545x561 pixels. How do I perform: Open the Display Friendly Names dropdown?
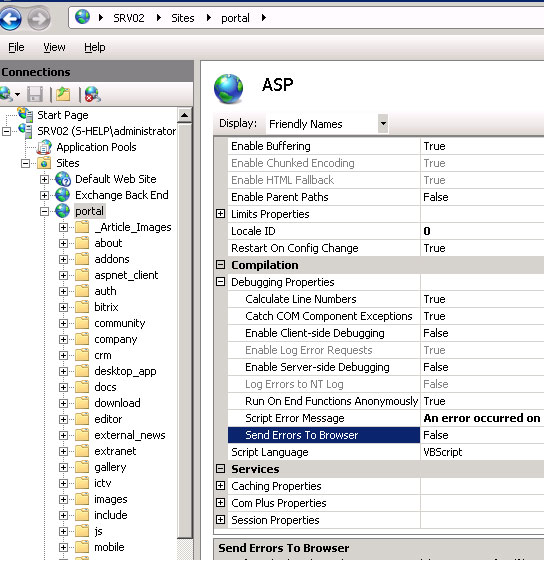click(x=383, y=124)
